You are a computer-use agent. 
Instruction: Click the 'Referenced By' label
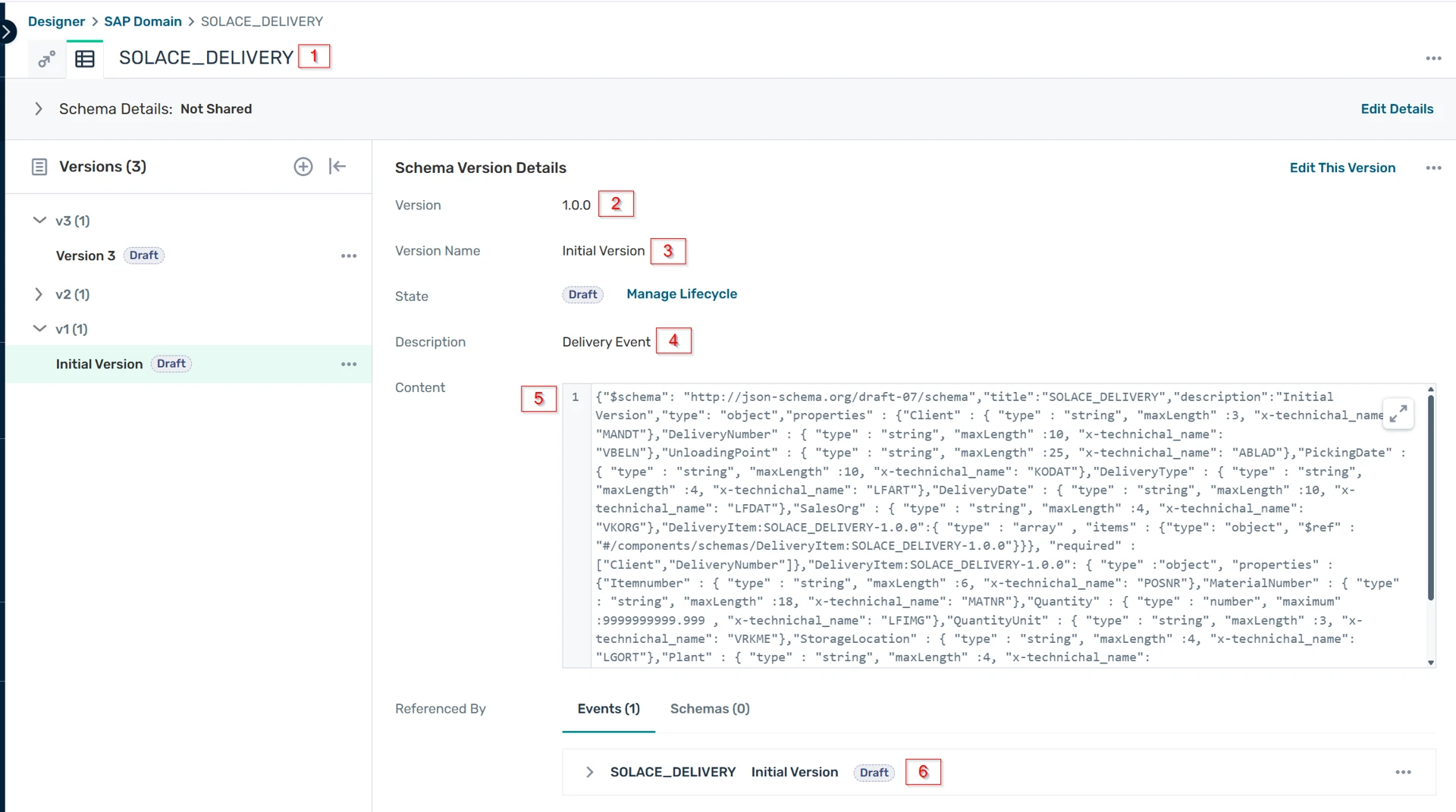click(440, 709)
